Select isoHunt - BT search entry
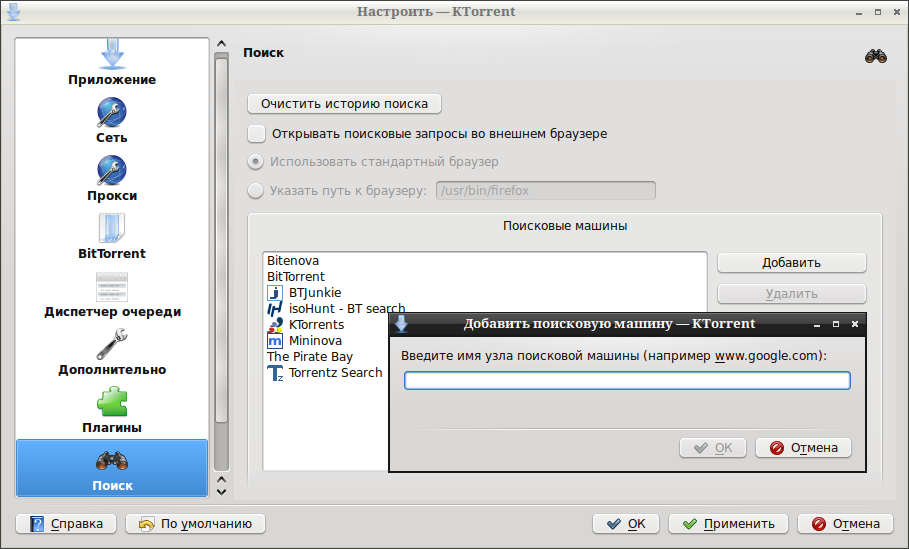909x549 pixels. pos(336,308)
